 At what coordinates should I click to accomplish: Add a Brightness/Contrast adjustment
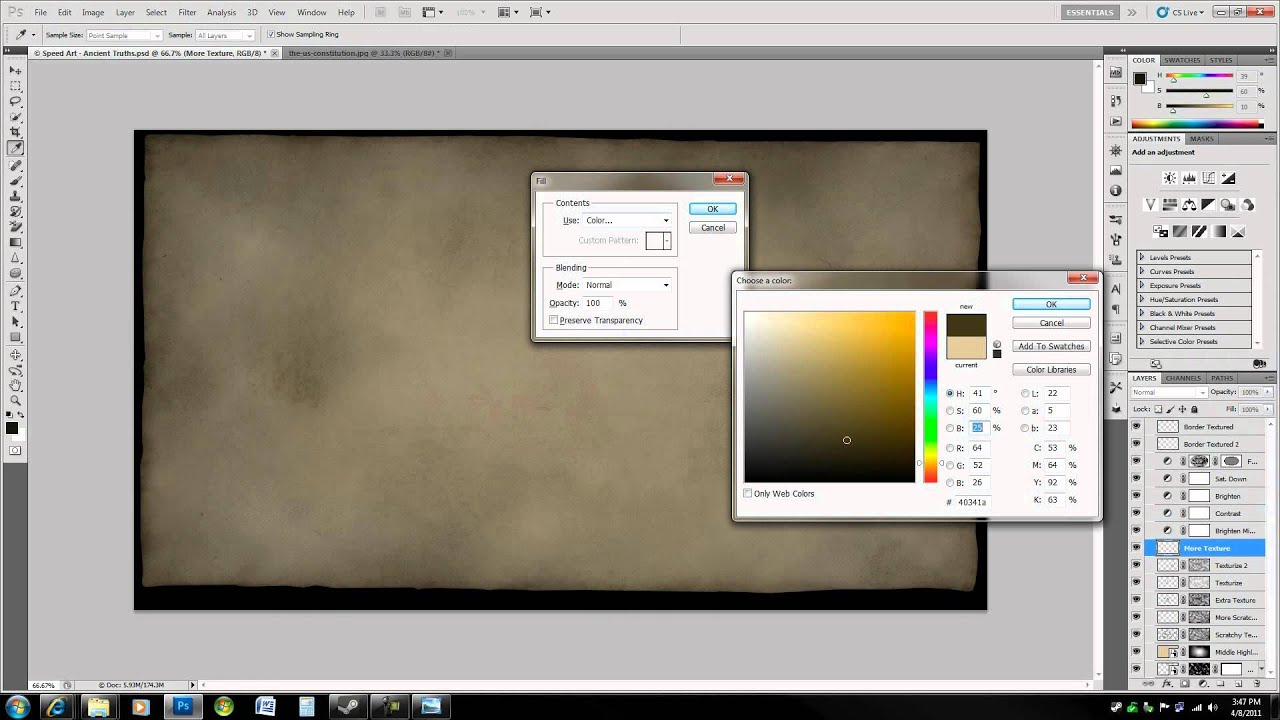1169,178
